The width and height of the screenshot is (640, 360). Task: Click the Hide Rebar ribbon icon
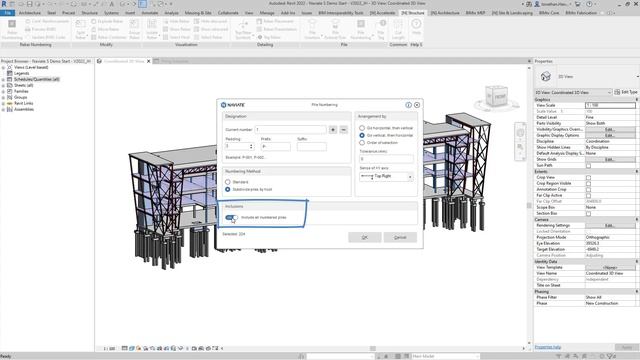pos(166,21)
